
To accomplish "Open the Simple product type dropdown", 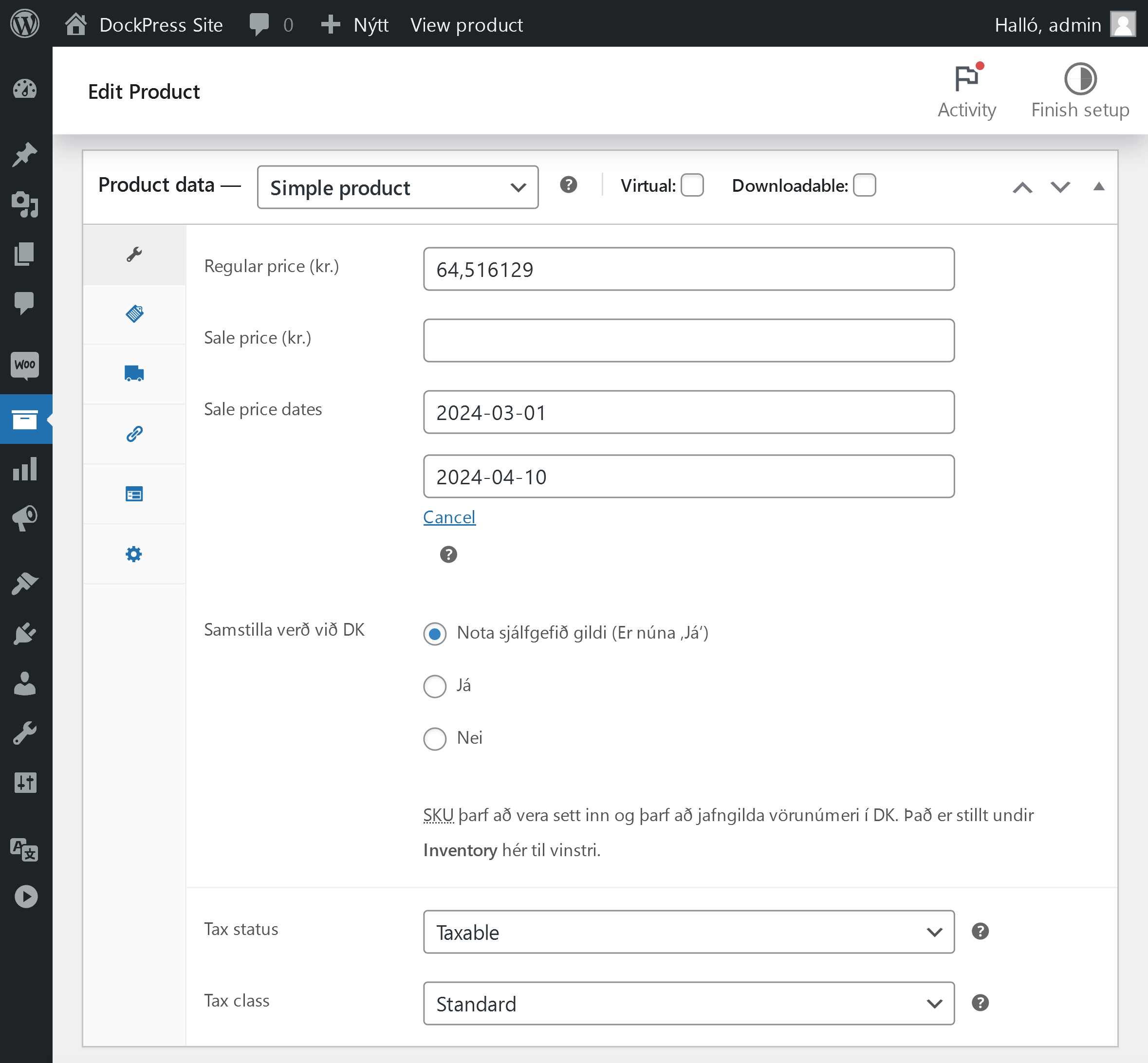I will pyautogui.click(x=397, y=187).
